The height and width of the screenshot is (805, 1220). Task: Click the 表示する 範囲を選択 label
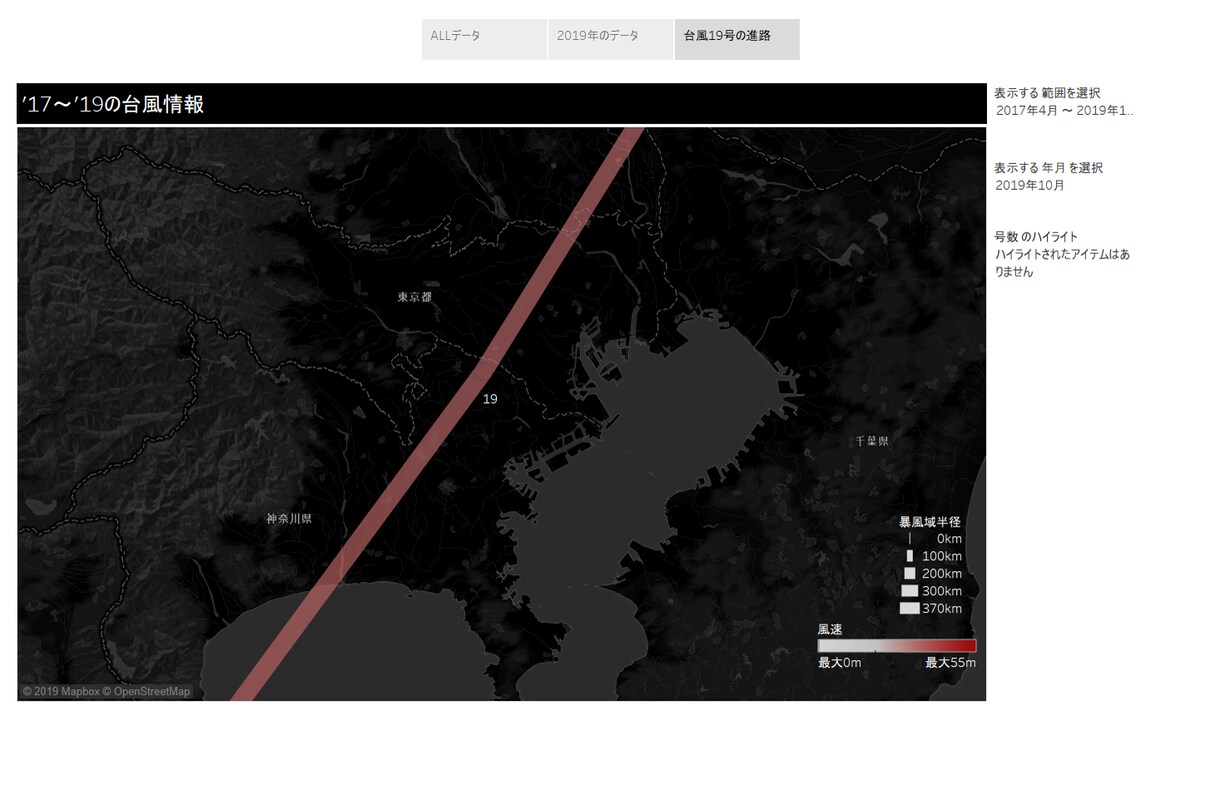coord(1047,93)
